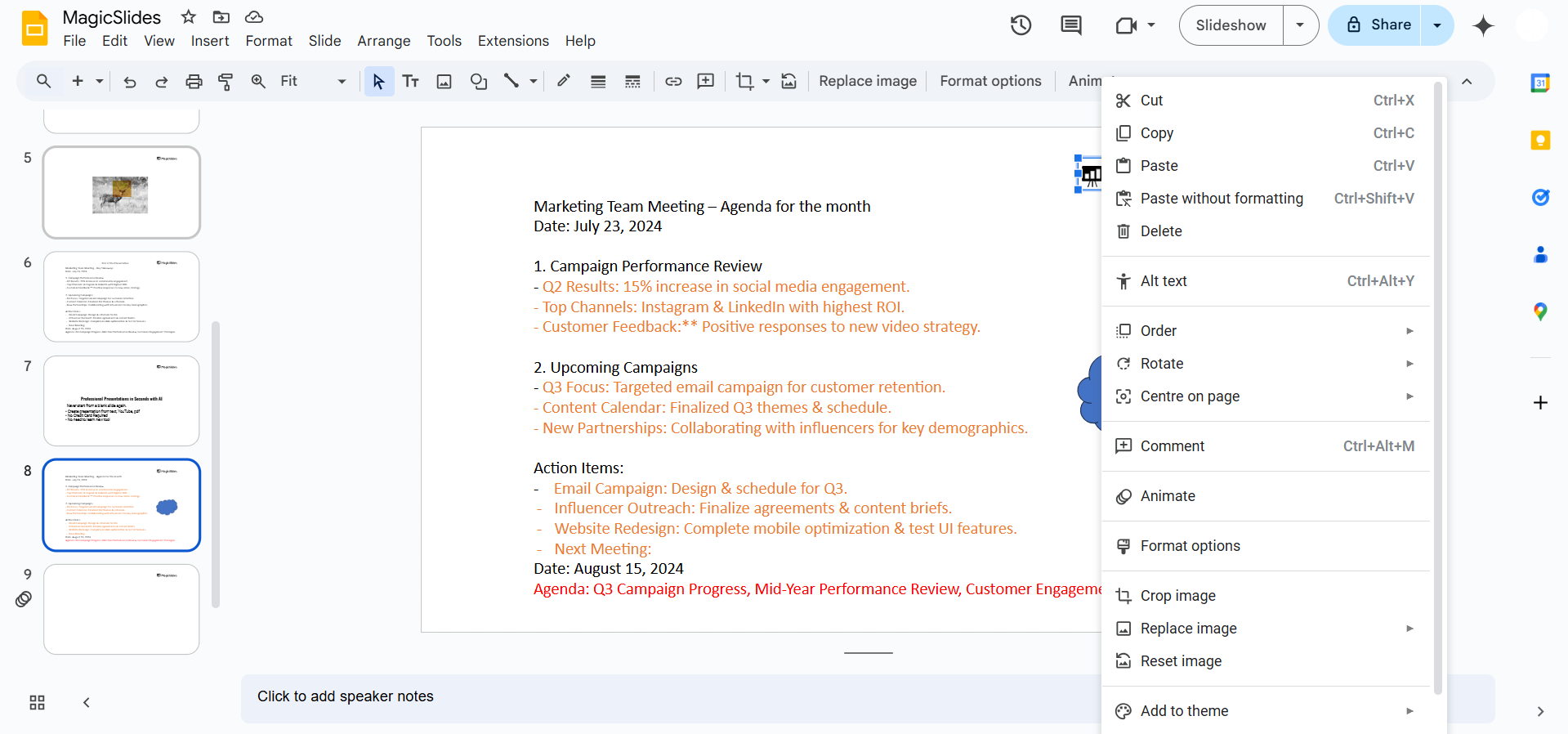Select slide 5 thumbnail with deer image
The height and width of the screenshot is (734, 1568).
121,193
